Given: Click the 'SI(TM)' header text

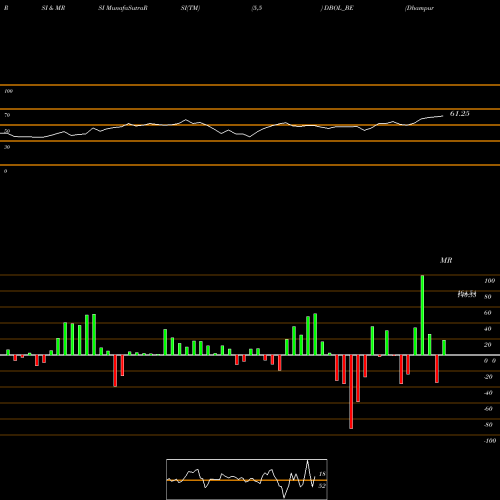Looking at the screenshot, I should click(x=190, y=8).
